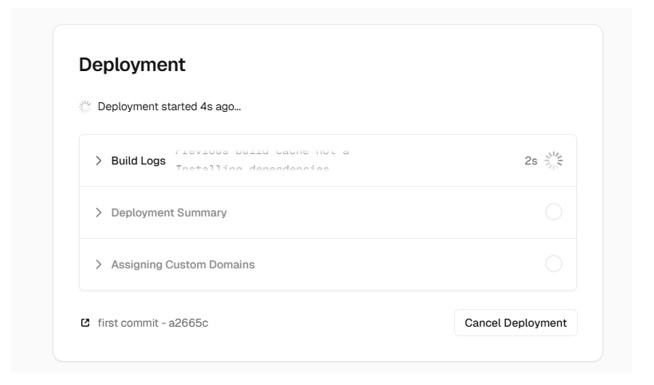
Task: Click the Build Logs loading spinner
Action: click(x=553, y=161)
